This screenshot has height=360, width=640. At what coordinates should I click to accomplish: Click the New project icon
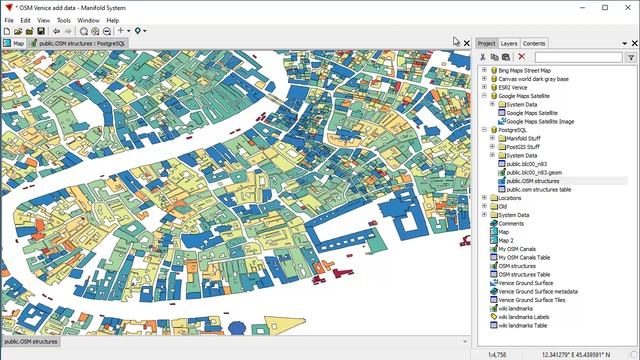point(7,31)
